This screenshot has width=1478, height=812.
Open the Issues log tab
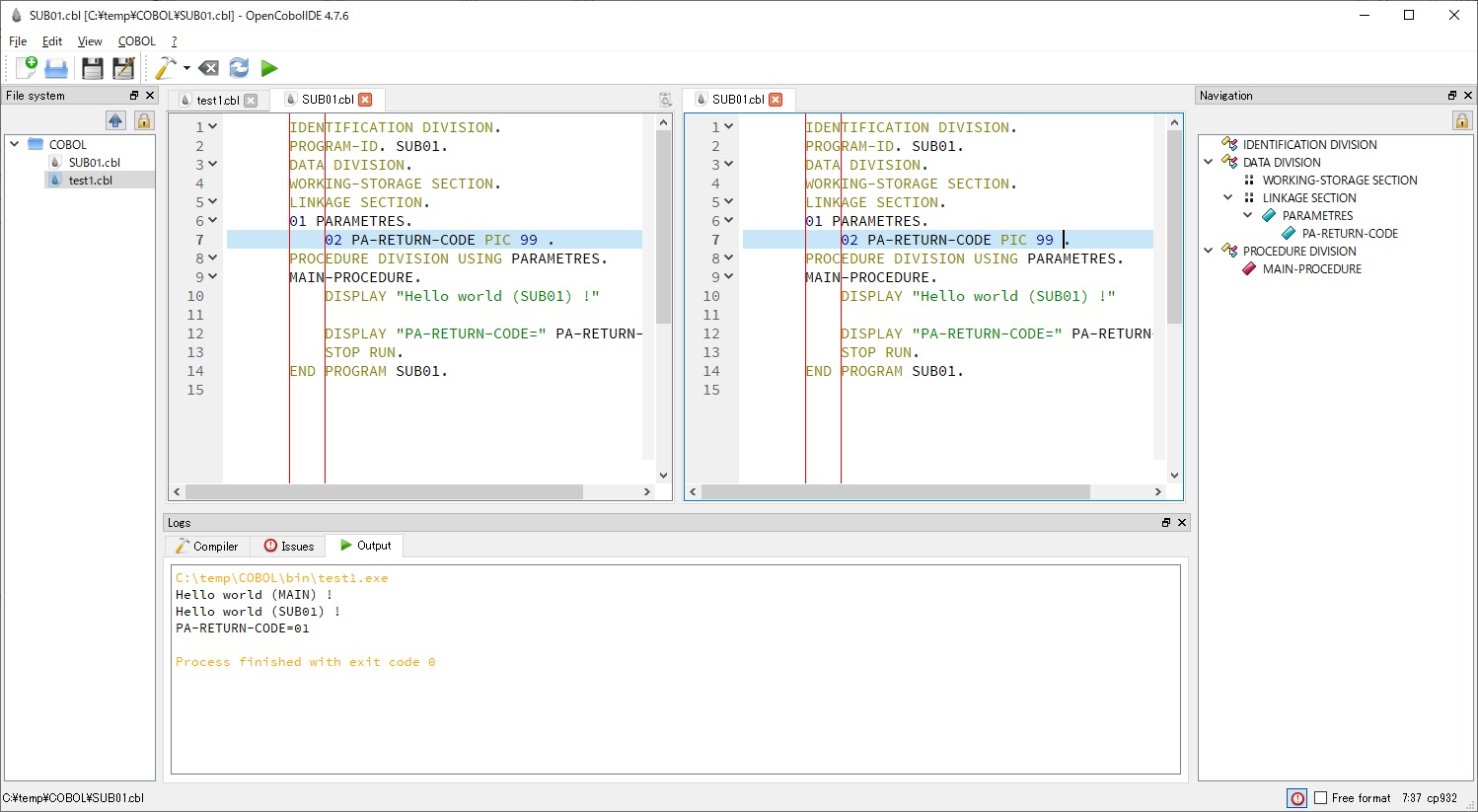288,547
